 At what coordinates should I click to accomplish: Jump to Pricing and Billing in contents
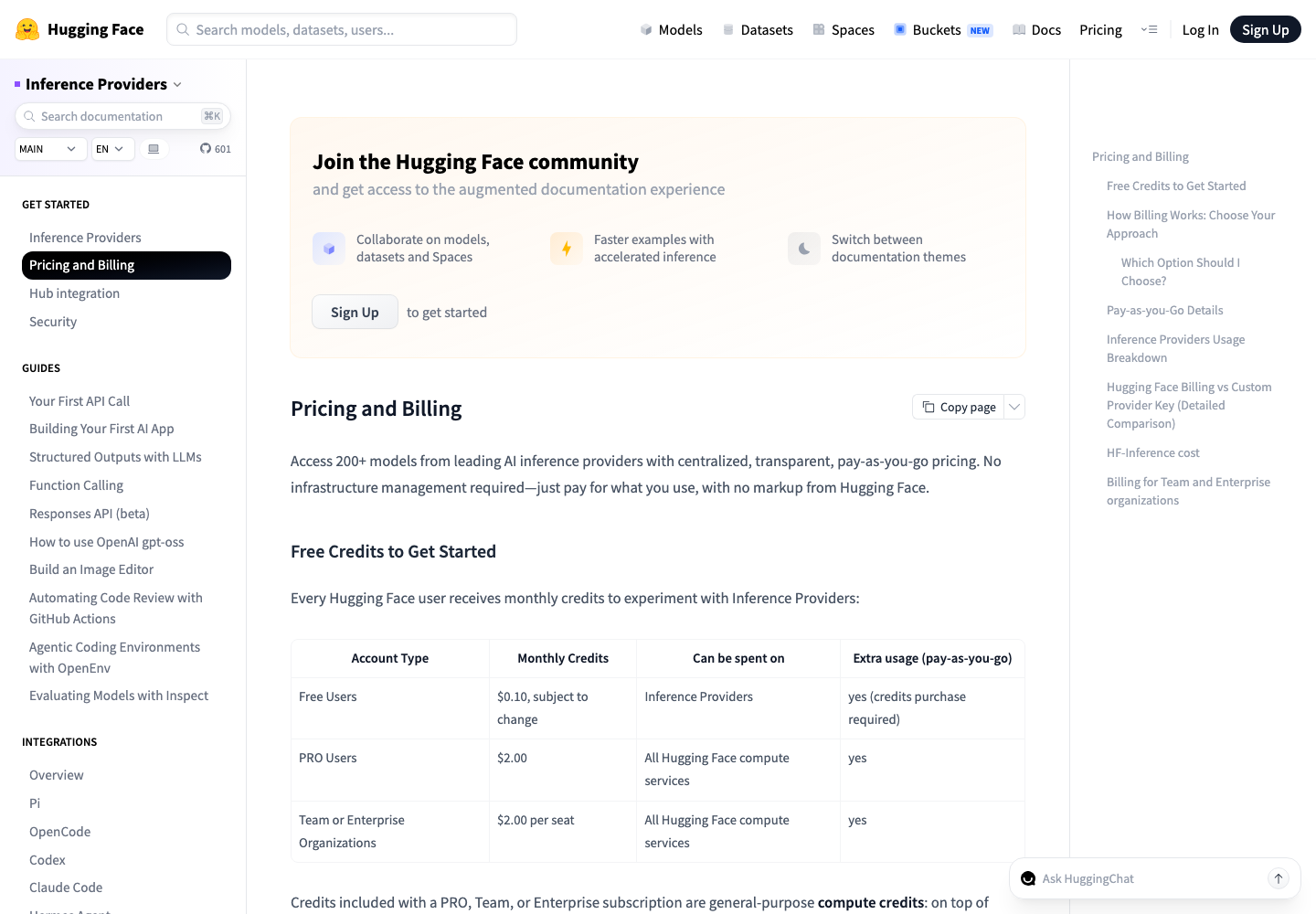1141,157
